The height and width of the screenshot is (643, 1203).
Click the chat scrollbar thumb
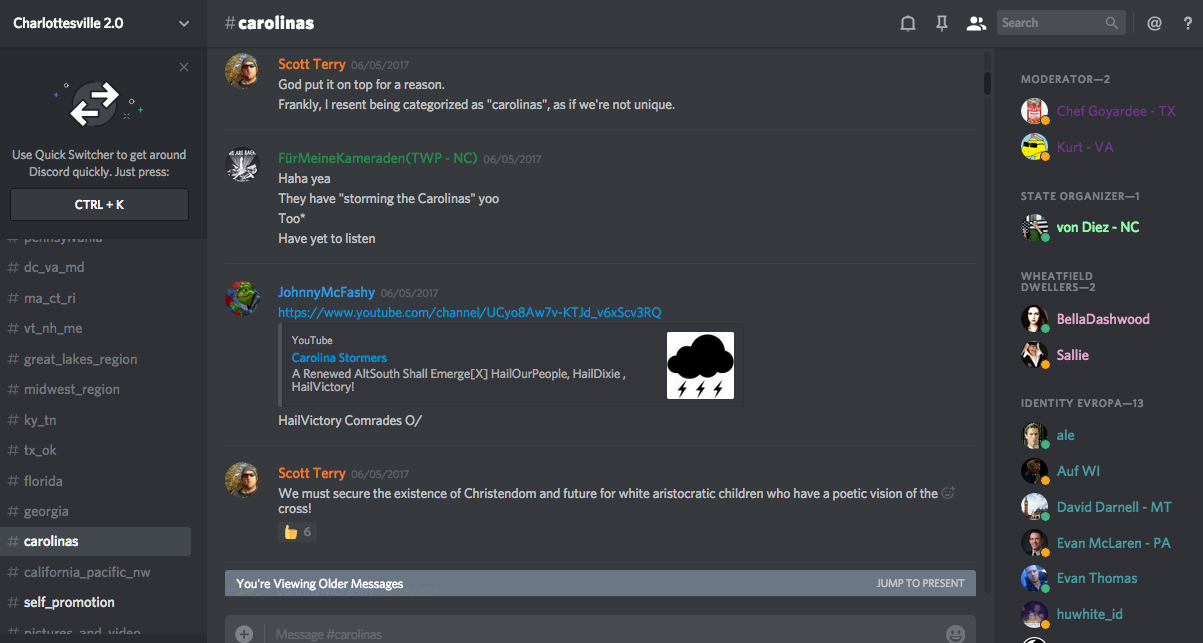(987, 82)
